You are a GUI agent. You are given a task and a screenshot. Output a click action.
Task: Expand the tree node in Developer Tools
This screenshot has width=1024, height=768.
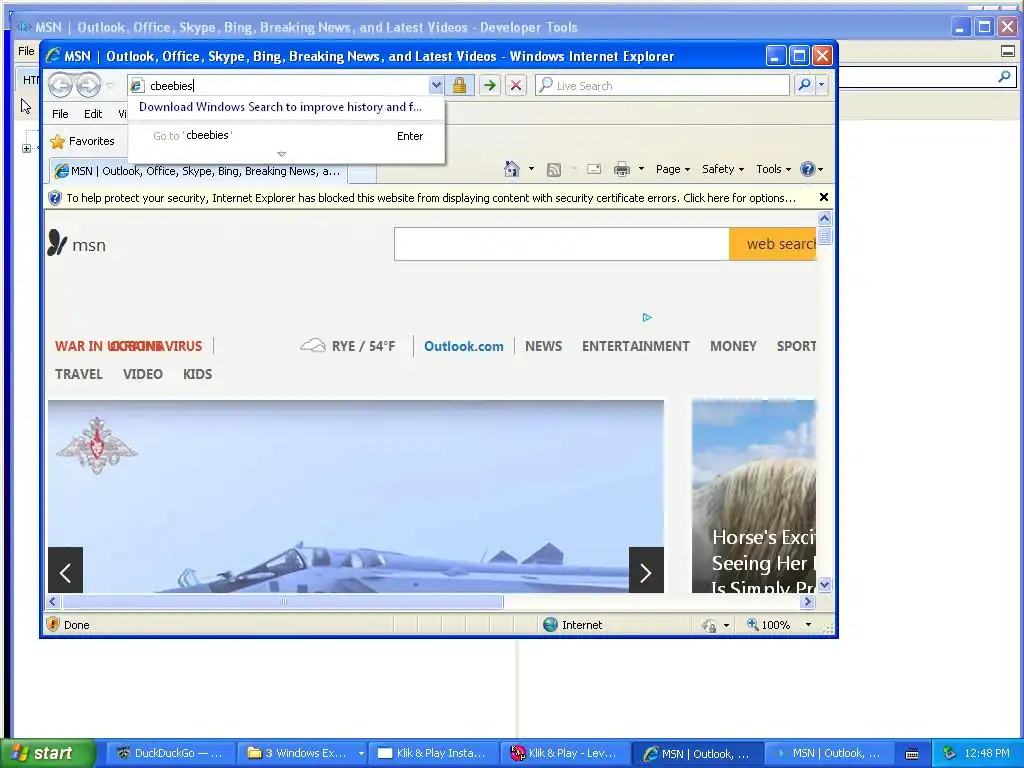26,148
